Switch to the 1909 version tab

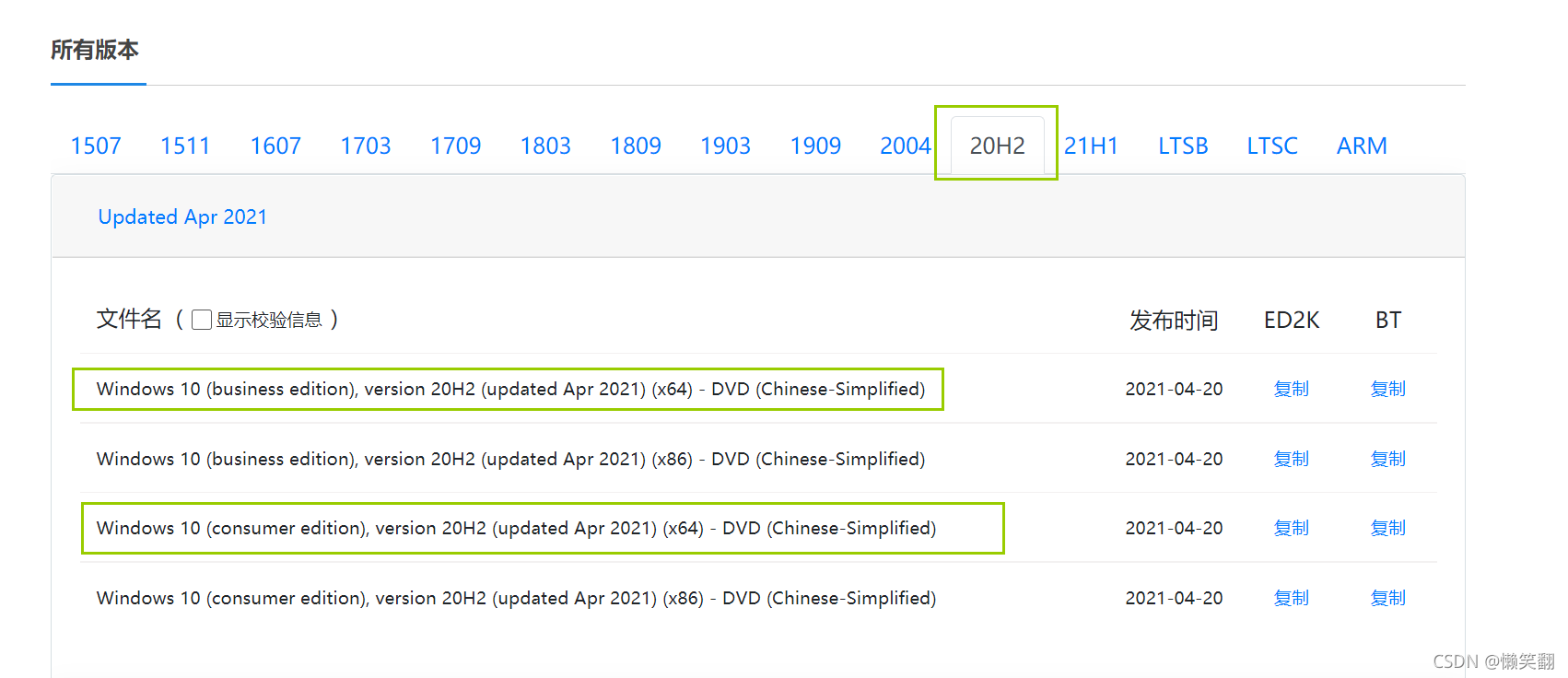[815, 146]
